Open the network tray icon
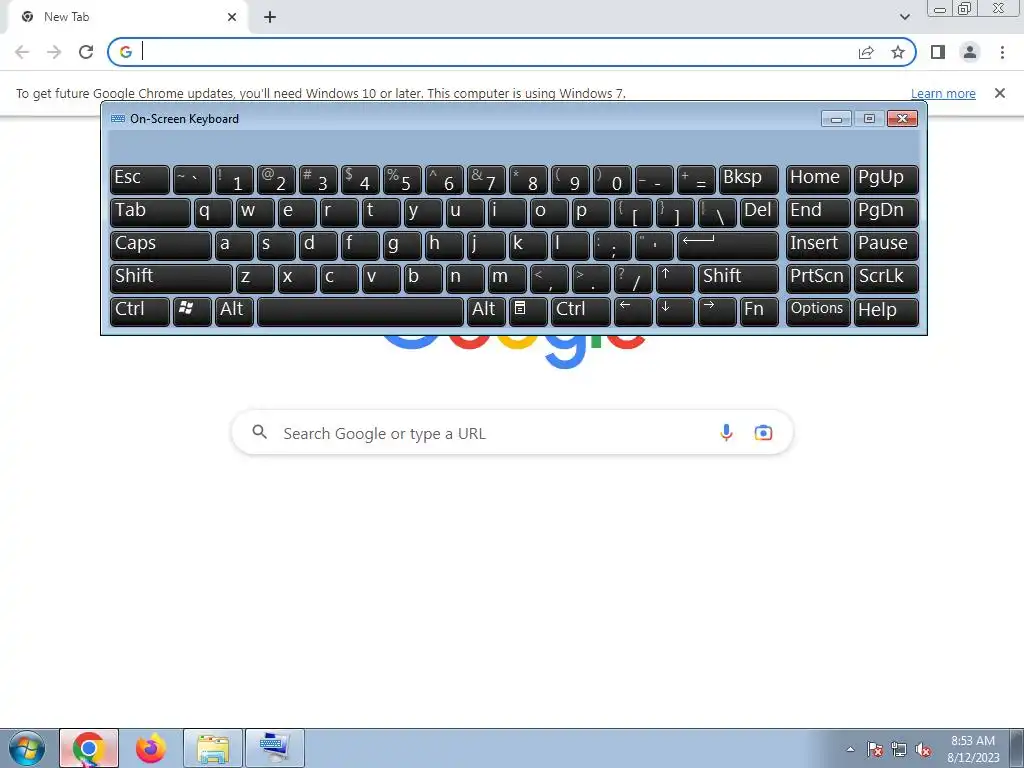The height and width of the screenshot is (768, 1024). point(899,749)
